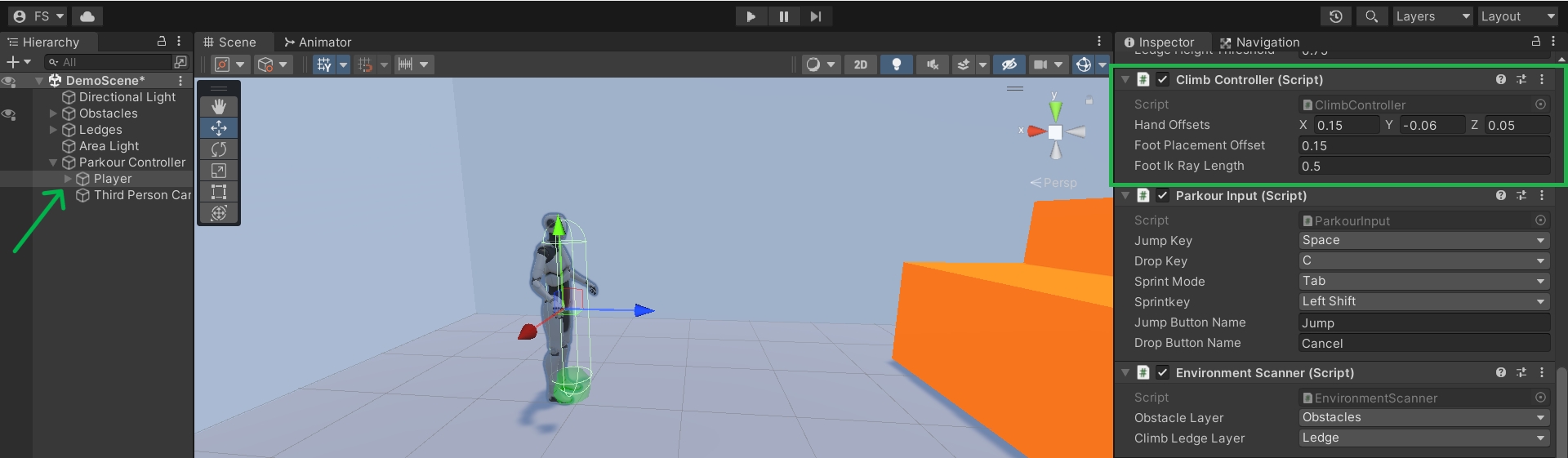
Task: Click the Foot Placement Offset field
Action: coord(1423,146)
